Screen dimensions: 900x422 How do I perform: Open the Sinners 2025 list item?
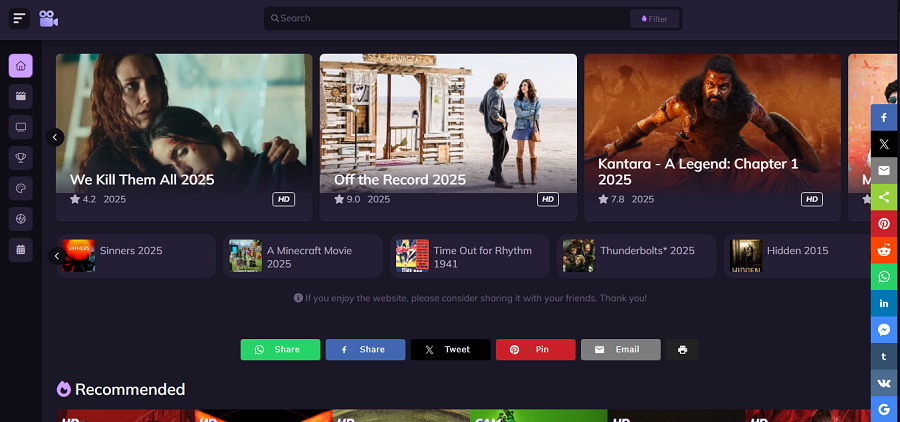(x=136, y=256)
